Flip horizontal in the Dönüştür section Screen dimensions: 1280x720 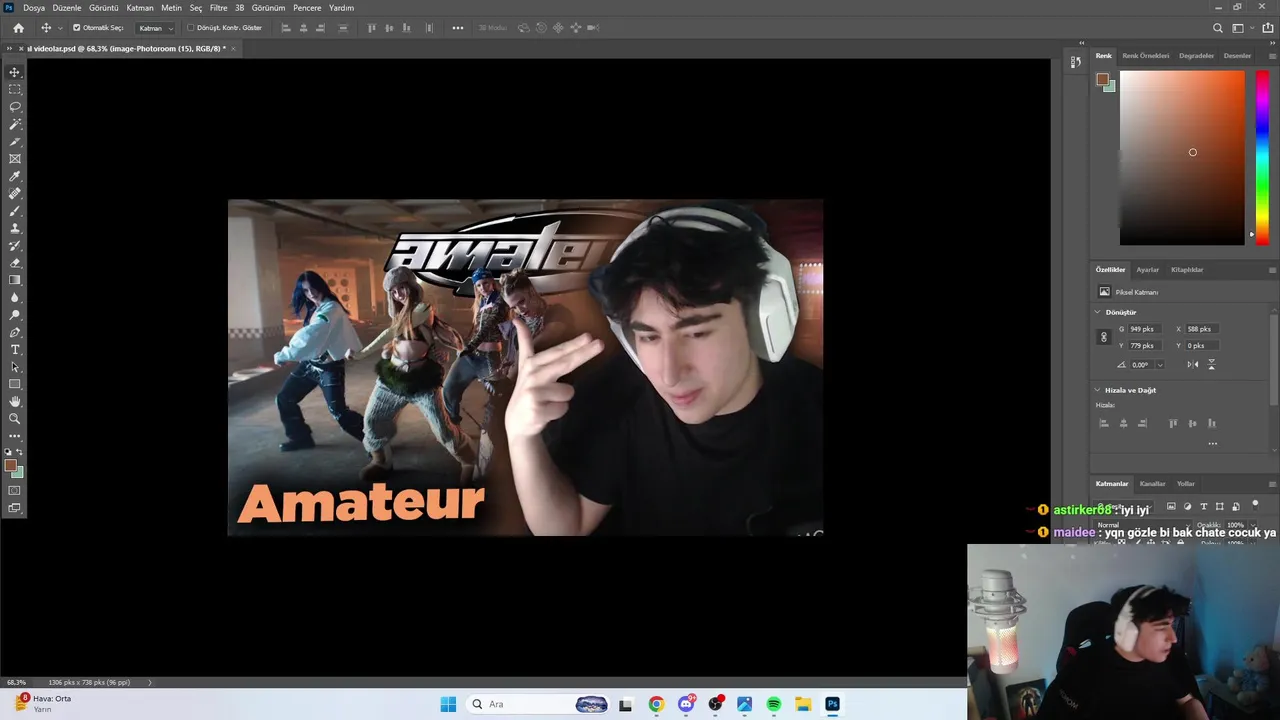1192,364
